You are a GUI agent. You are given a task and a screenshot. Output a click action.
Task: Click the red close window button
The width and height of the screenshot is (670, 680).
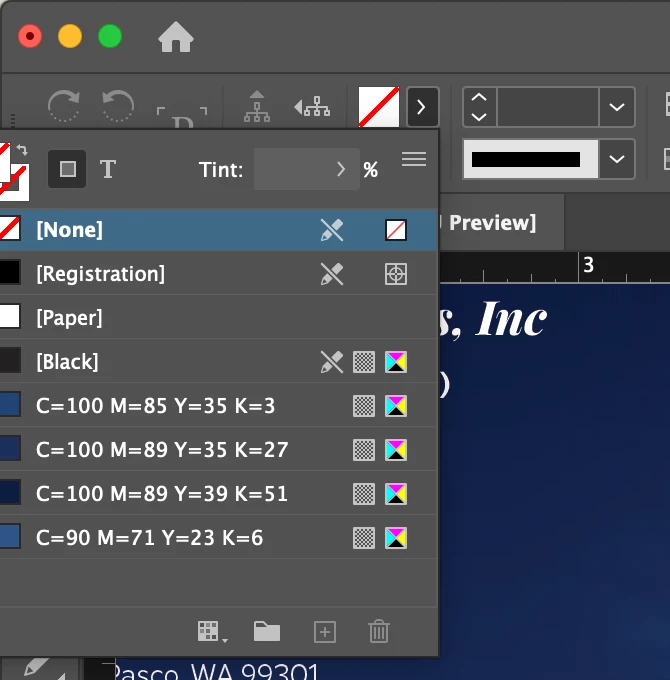(30, 36)
